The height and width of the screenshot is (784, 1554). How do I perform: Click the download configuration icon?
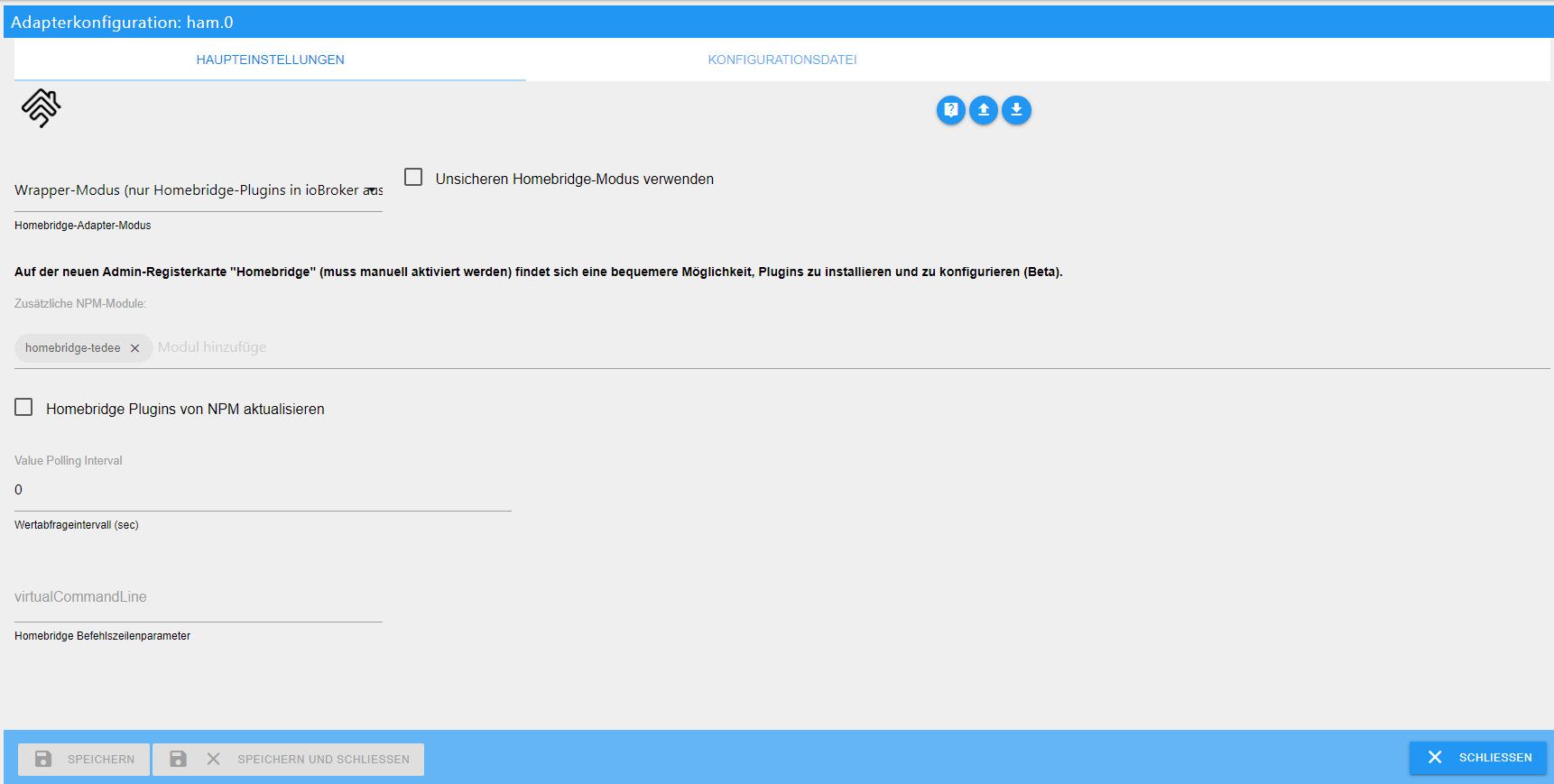point(1016,110)
